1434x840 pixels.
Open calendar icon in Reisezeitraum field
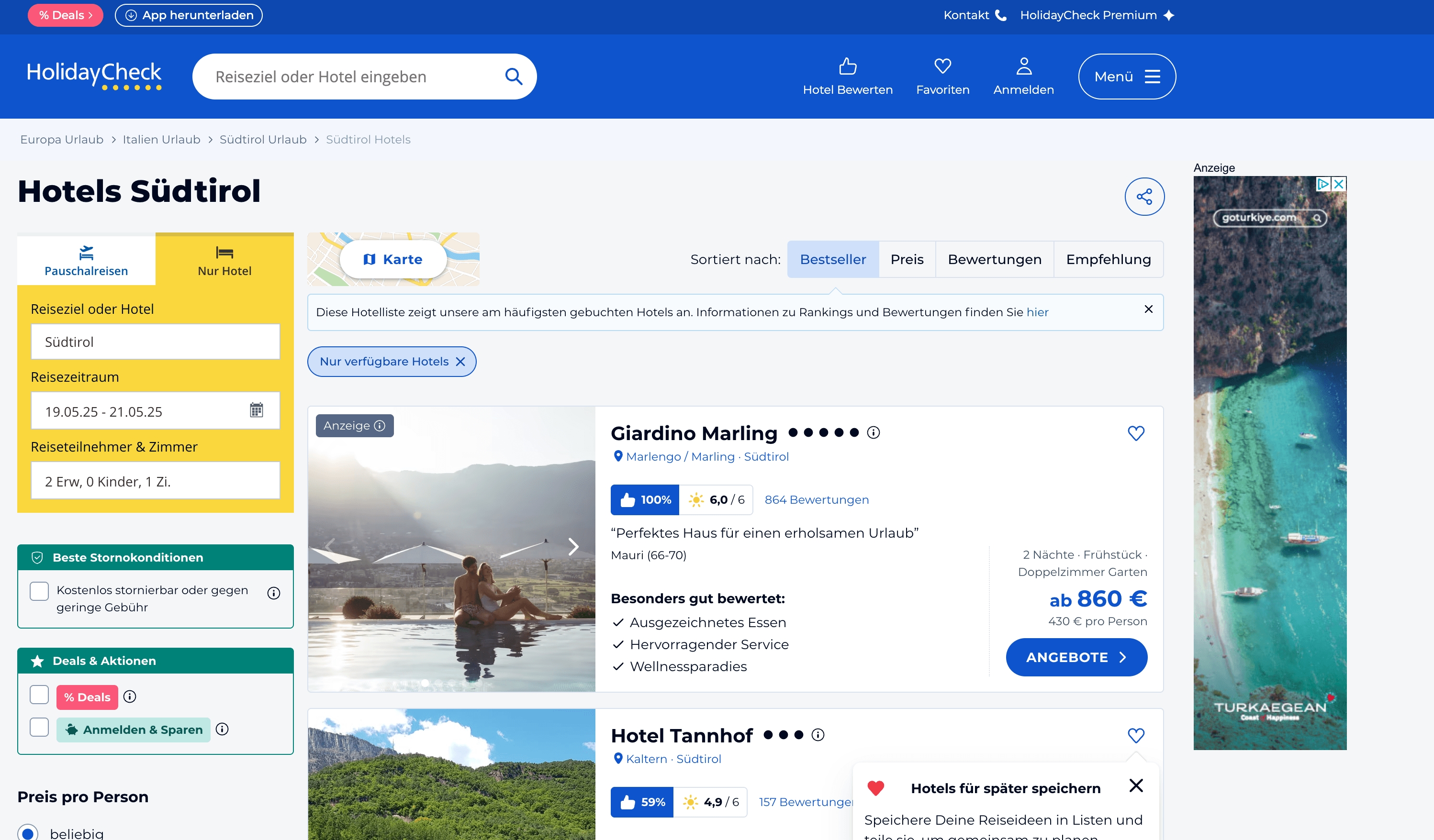coord(257,410)
